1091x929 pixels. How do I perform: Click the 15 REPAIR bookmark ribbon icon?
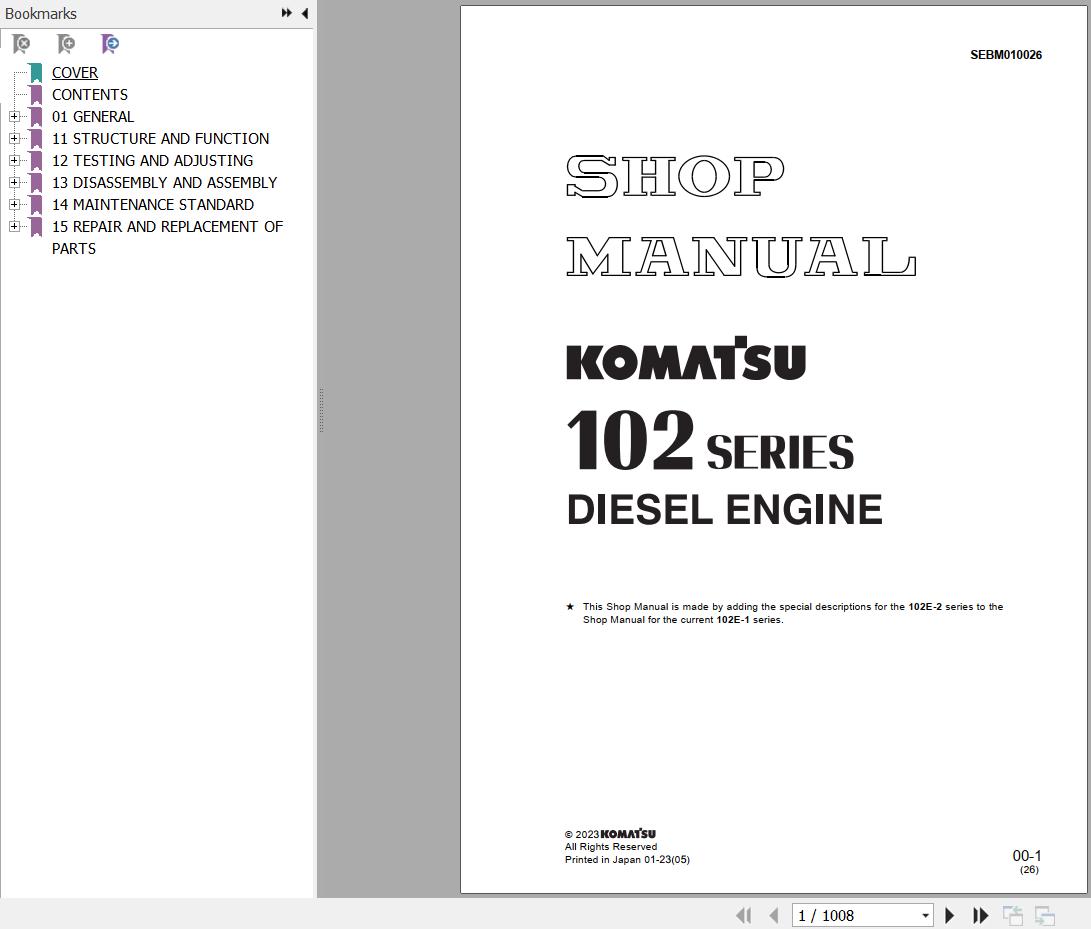pyautogui.click(x=36, y=227)
